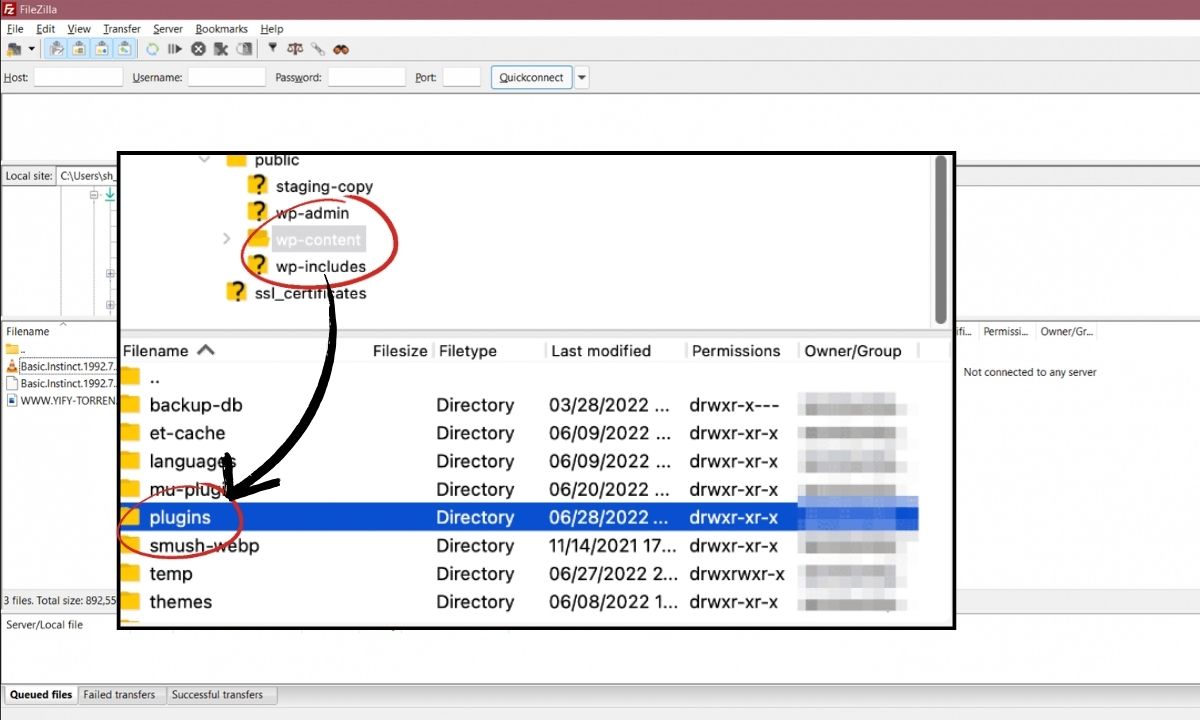Enable synchronized browsing
This screenshot has width=1200, height=720.
click(x=318, y=49)
